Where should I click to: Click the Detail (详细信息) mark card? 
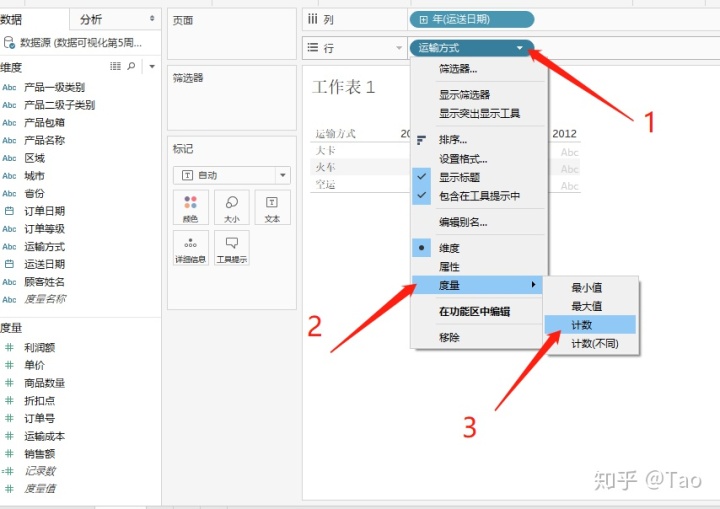(191, 248)
